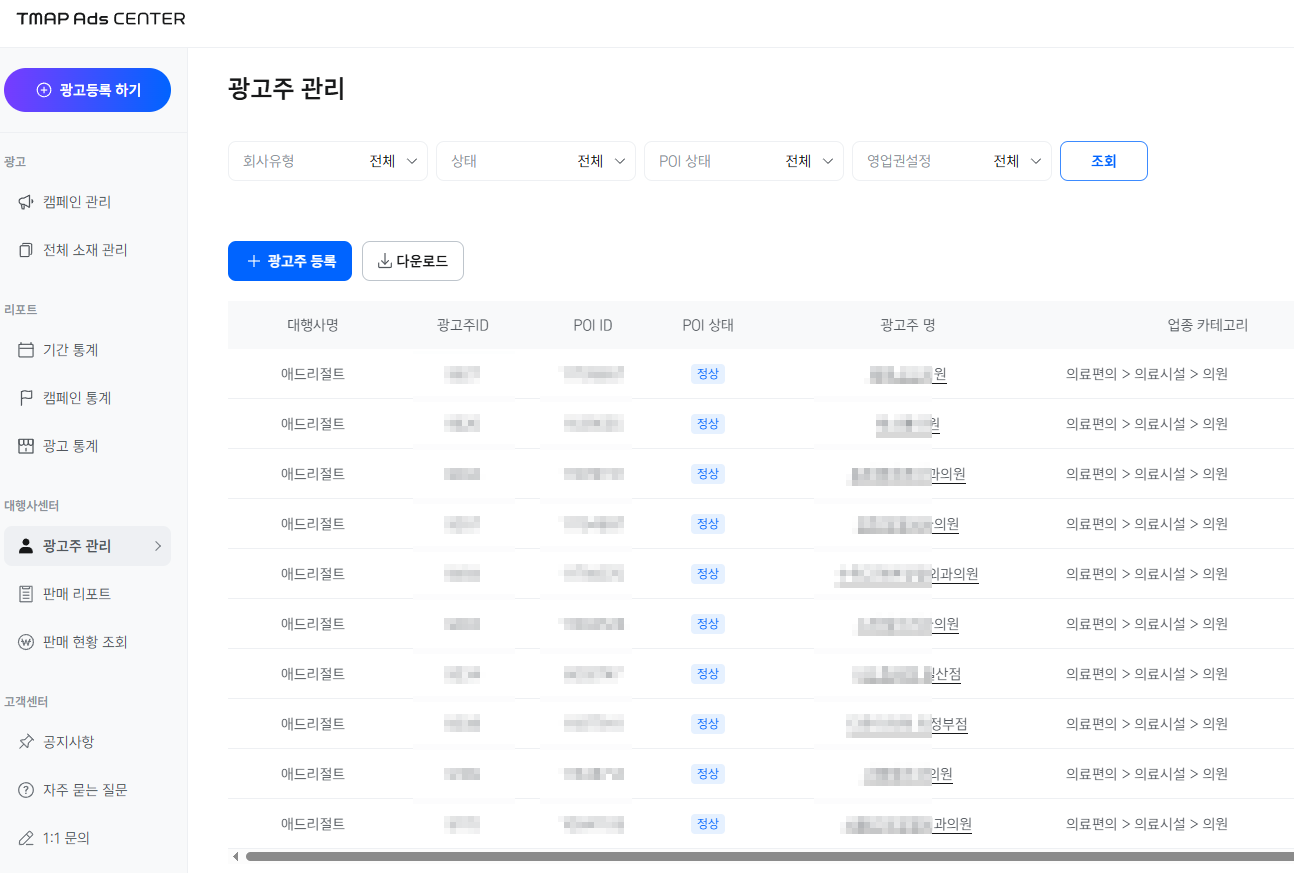Click the 다운로드 button

[413, 261]
